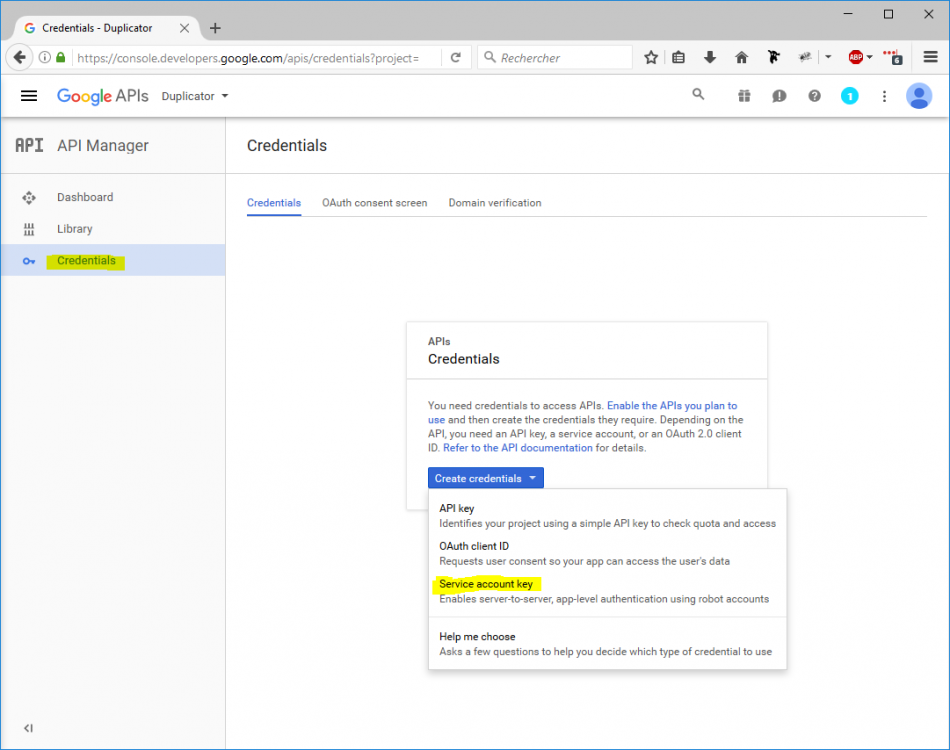Viewport: 950px width, 750px height.
Task: Switch to OAuth consent screen tab
Action: tap(374, 203)
